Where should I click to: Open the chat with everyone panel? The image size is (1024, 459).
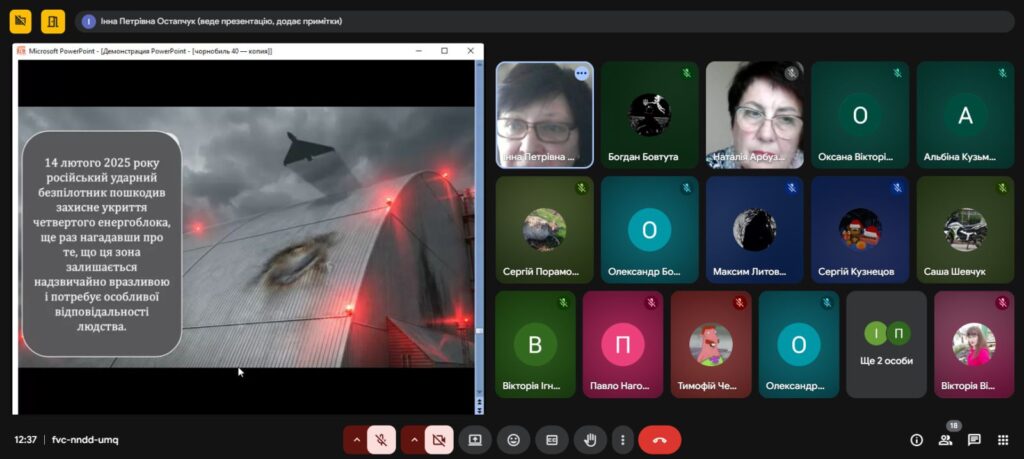974,439
